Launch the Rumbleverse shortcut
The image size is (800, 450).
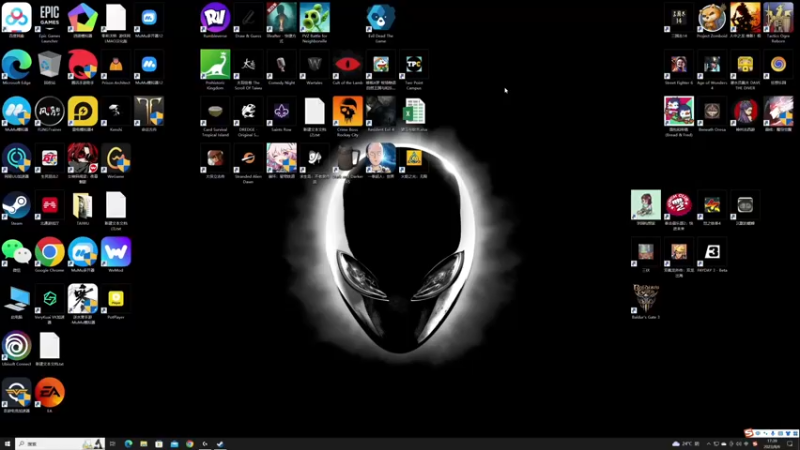(x=215, y=21)
